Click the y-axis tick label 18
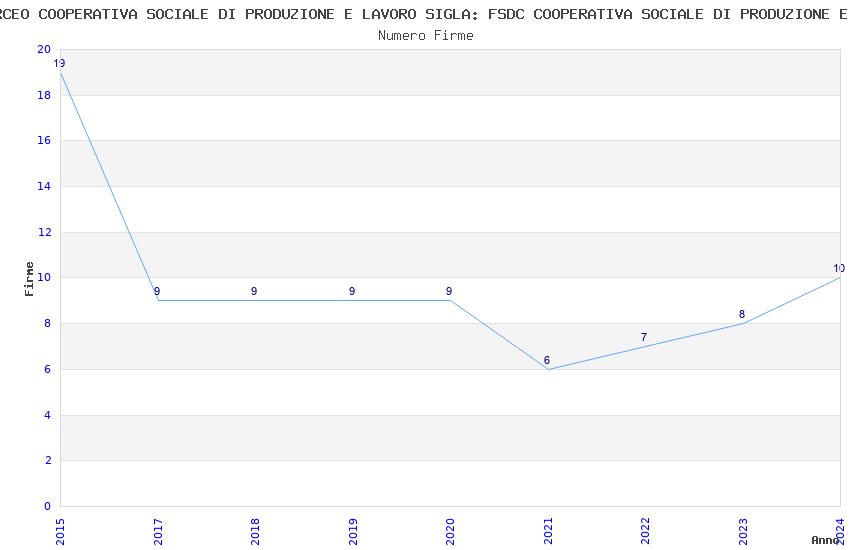This screenshot has height=550, width=850. [44, 95]
